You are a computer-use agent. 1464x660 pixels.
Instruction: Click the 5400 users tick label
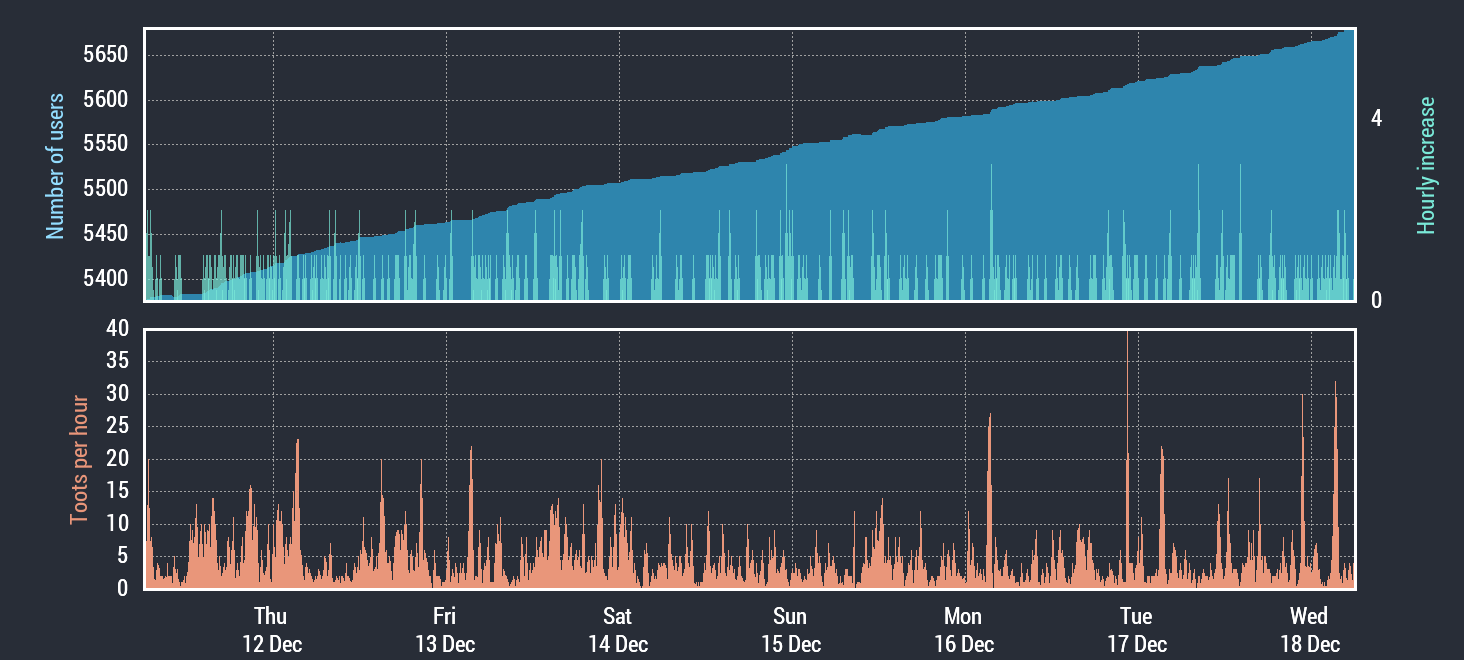[104, 277]
